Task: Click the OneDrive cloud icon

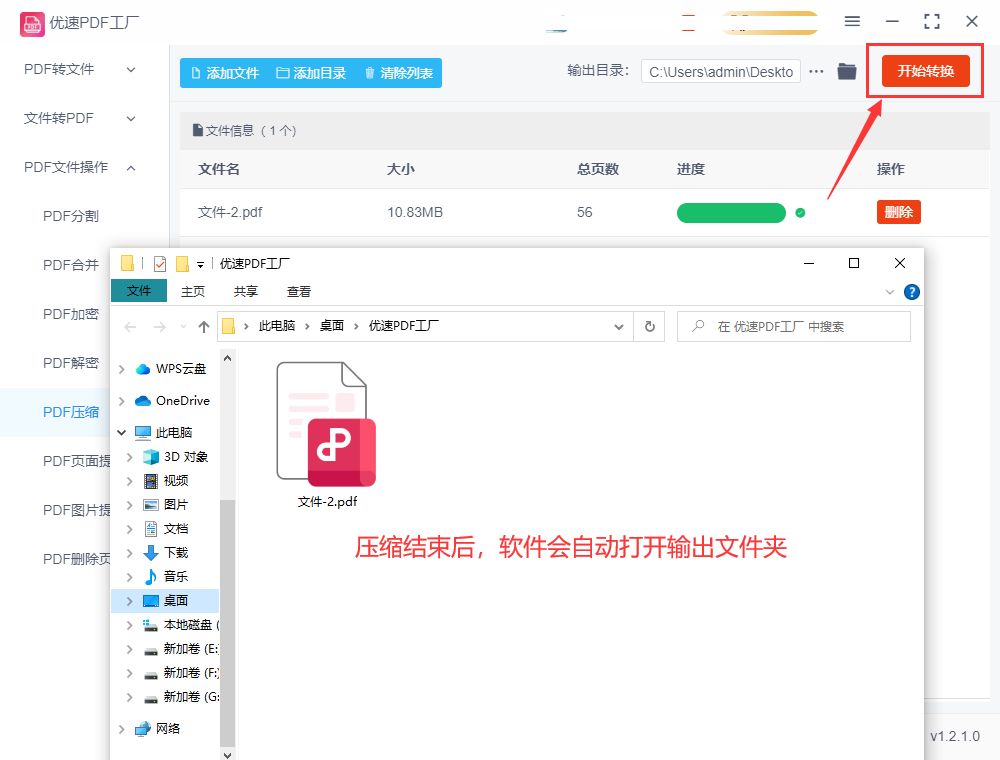Action: [143, 400]
